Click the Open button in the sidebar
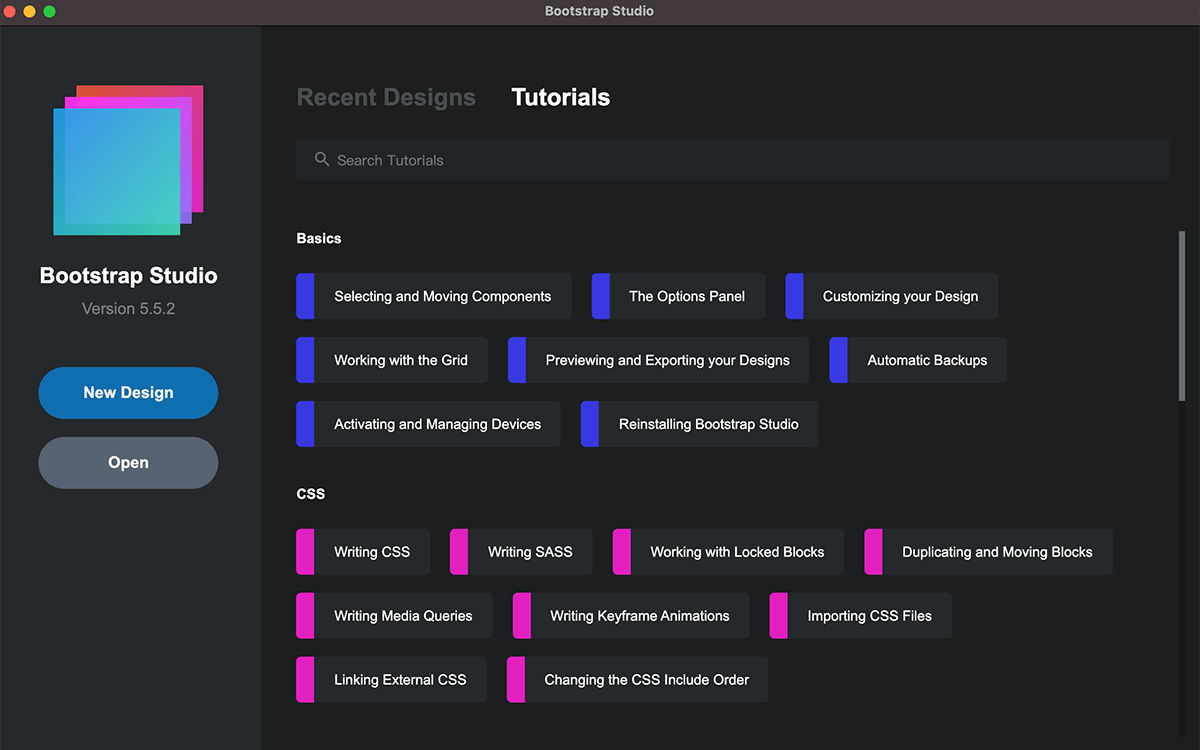The height and width of the screenshot is (750, 1200). [x=128, y=463]
